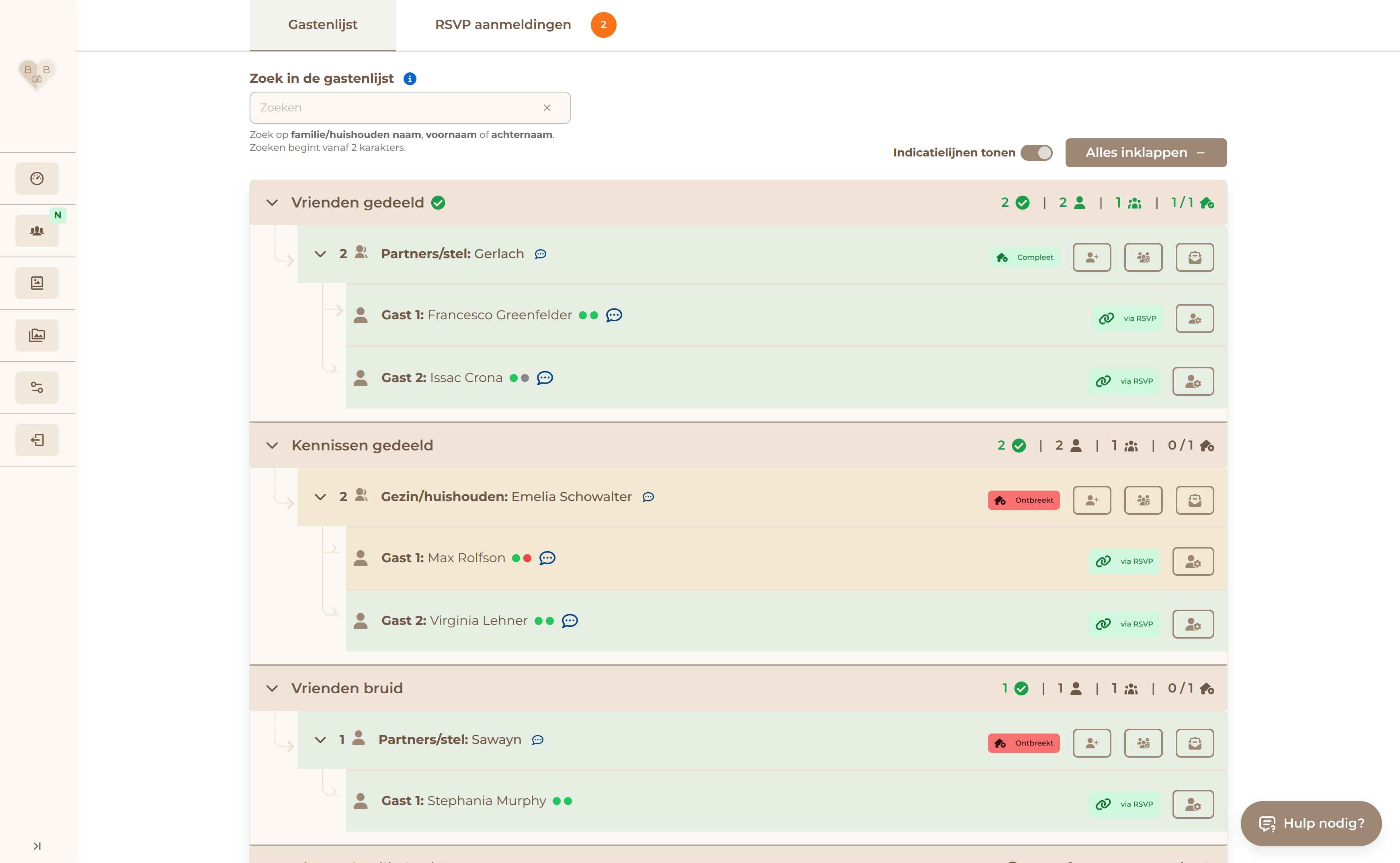Screen dimensions: 1400x863
Task: Toggle the Indicatielijnen tonen switch
Action: pos(1037,153)
